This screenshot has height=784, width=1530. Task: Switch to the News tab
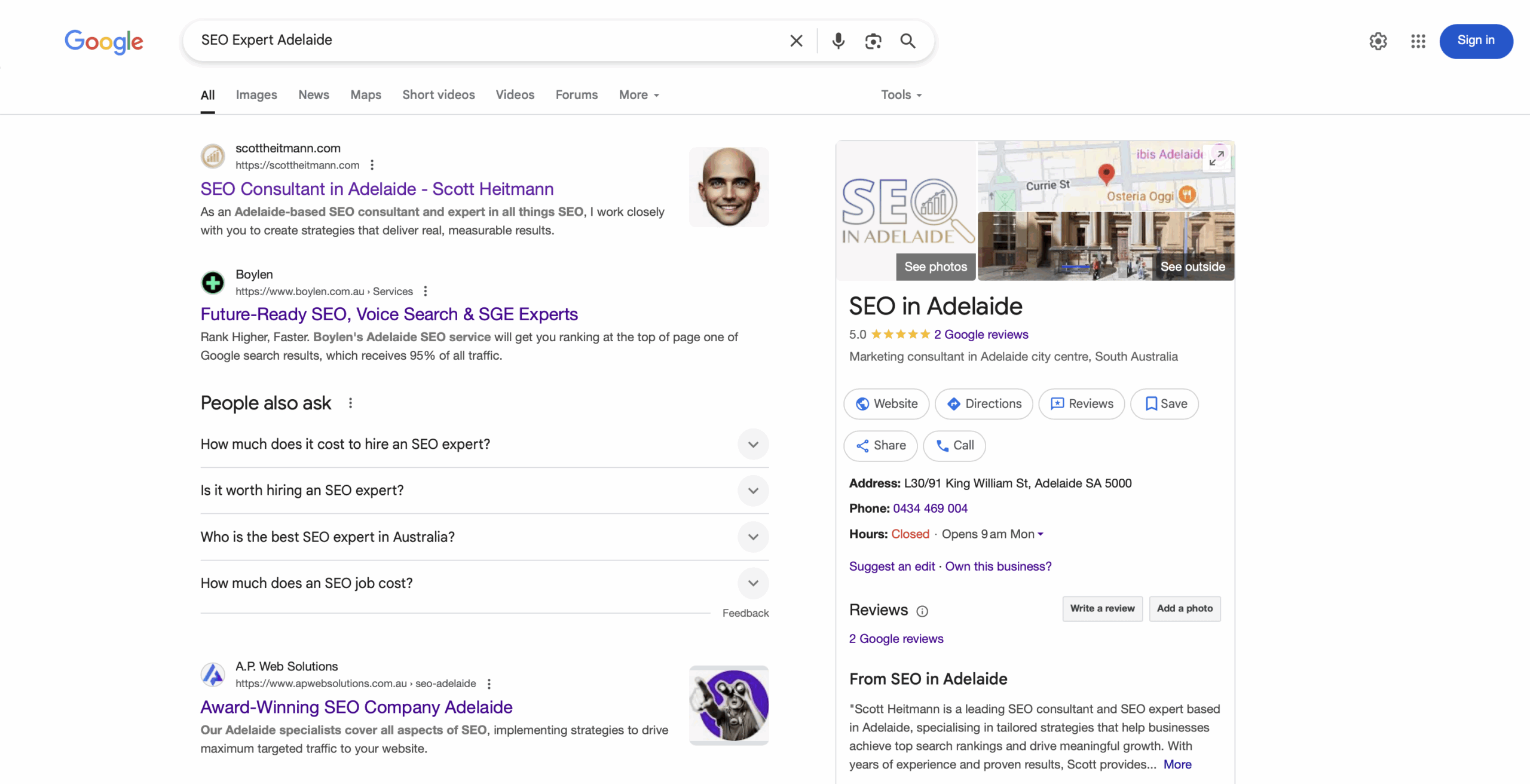click(x=314, y=94)
